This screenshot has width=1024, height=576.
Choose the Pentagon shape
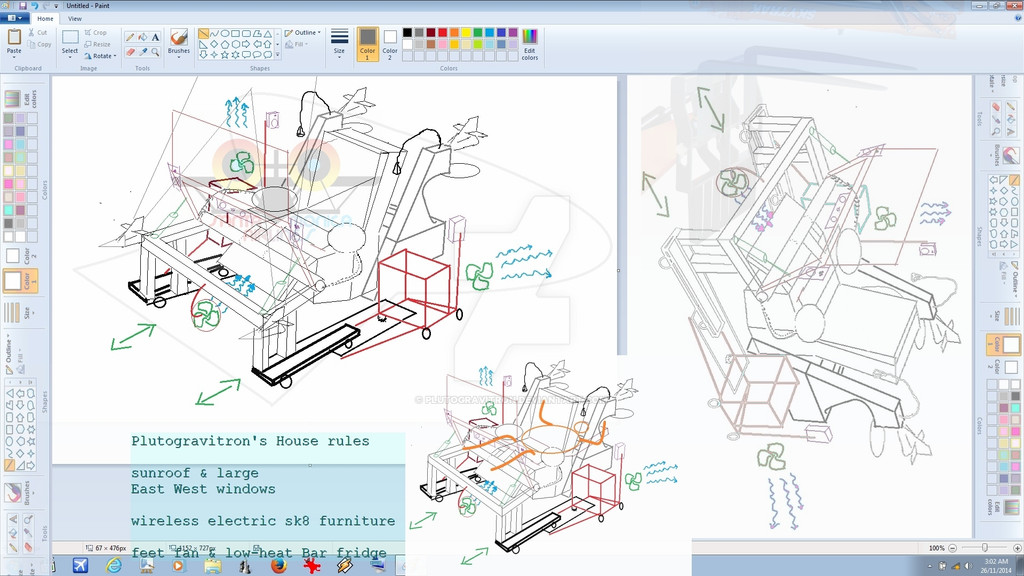225,44
